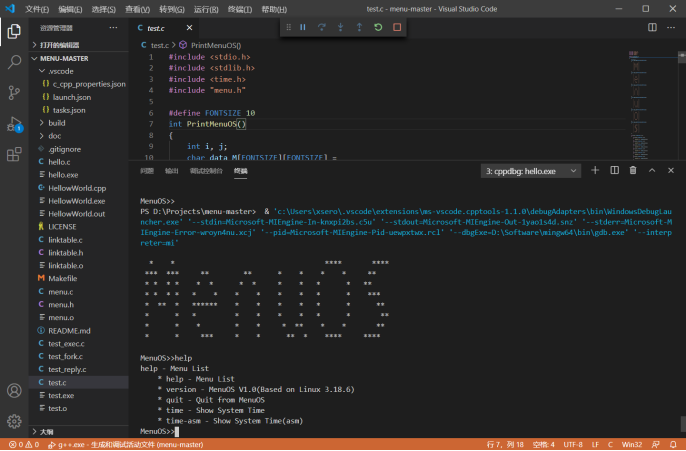Open the Source Control view

pyautogui.click(x=14, y=92)
